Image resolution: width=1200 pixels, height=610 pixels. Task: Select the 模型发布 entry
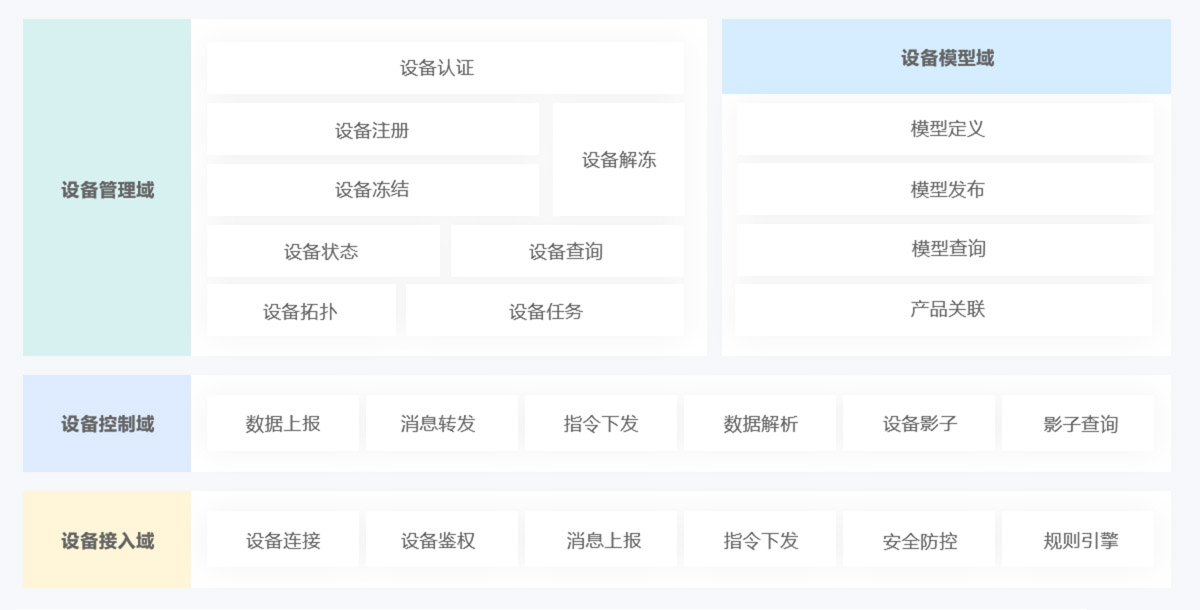tap(946, 189)
